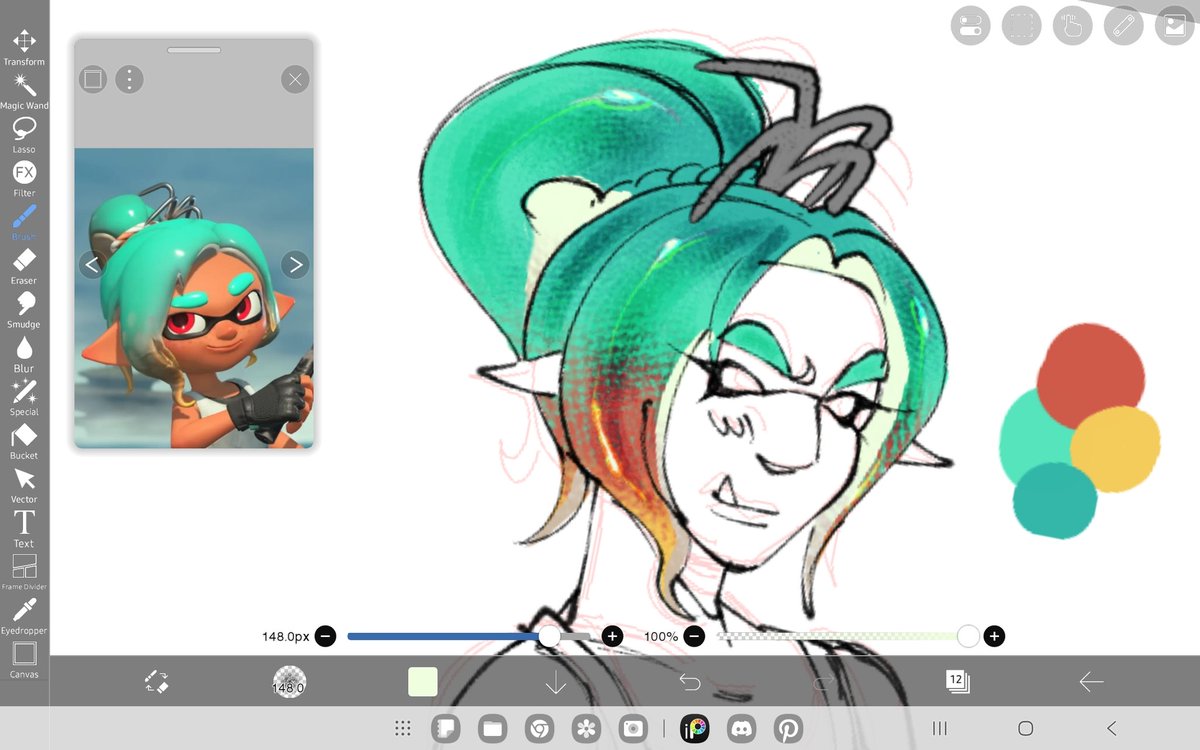Launch Chrome from the taskbar
Viewport: 1200px width, 750px height.
coord(540,729)
